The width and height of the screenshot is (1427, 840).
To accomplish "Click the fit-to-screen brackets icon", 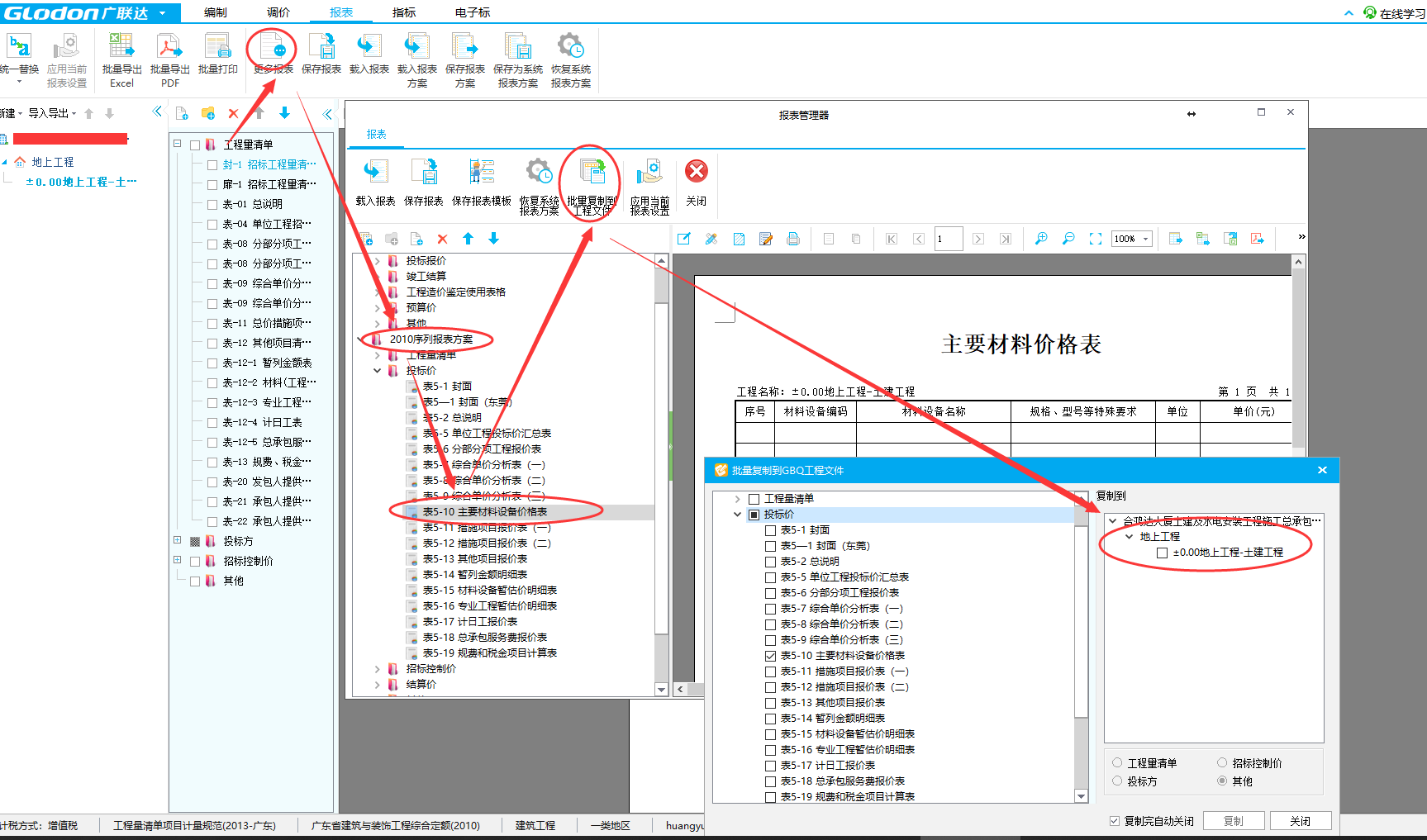I will pos(1096,239).
